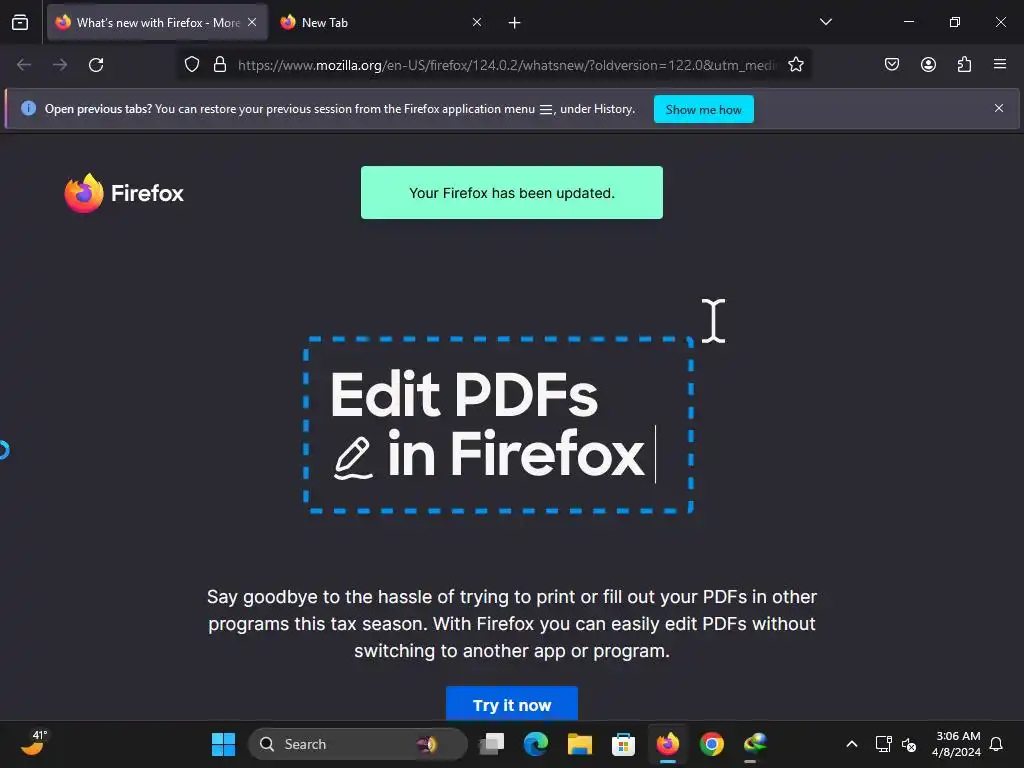Open the Firefox application menu
The image size is (1024, 768).
1000,64
